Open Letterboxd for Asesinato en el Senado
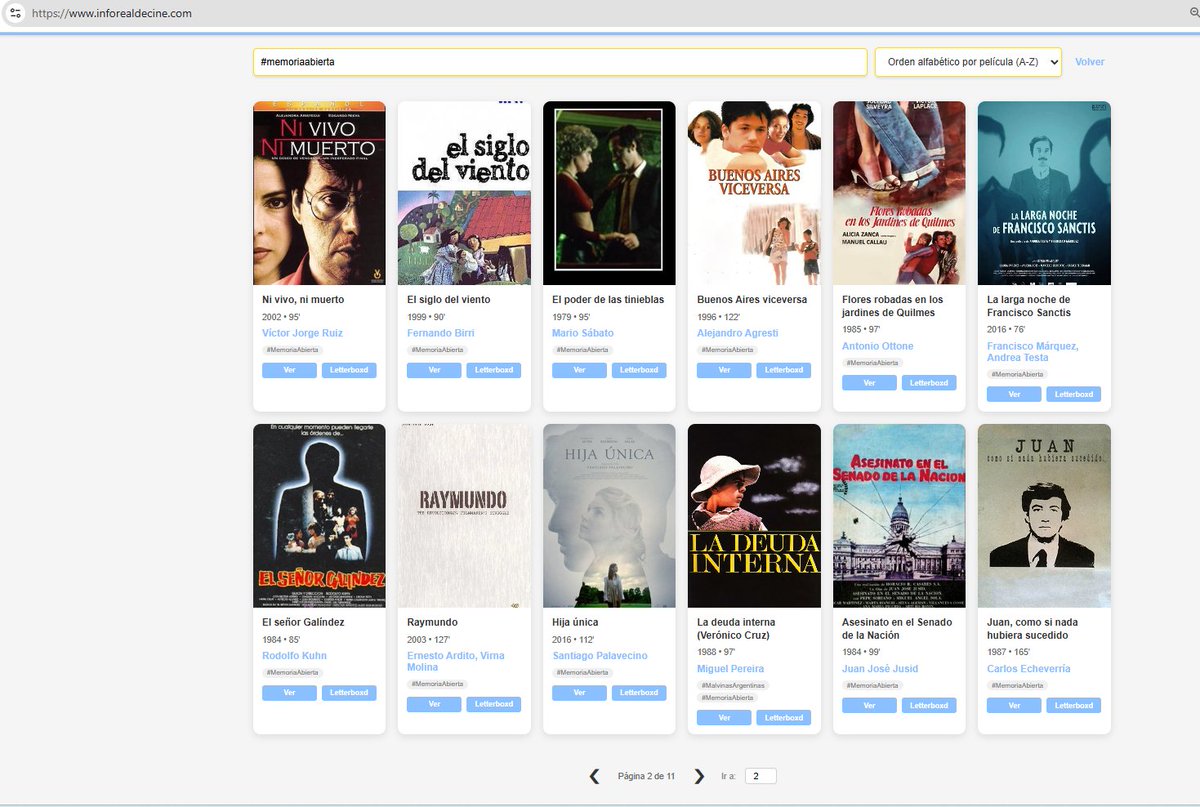Image resolution: width=1200 pixels, height=807 pixels. (x=929, y=706)
